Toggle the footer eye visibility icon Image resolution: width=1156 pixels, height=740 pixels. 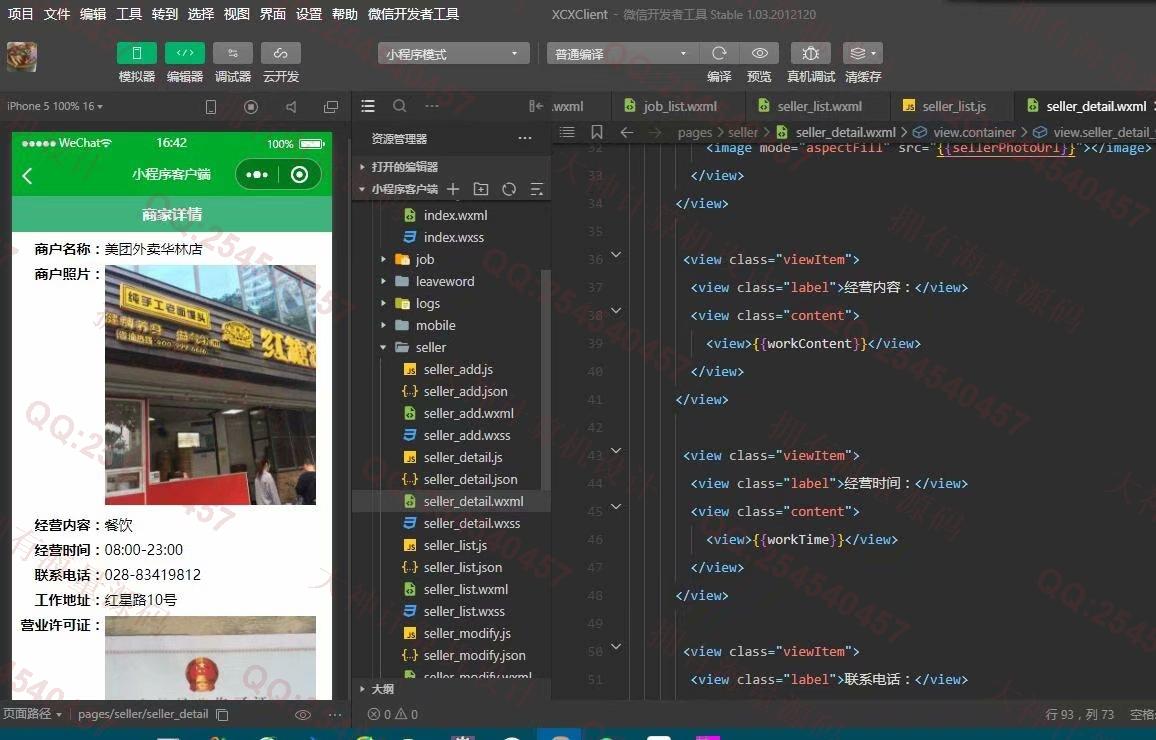click(302, 714)
